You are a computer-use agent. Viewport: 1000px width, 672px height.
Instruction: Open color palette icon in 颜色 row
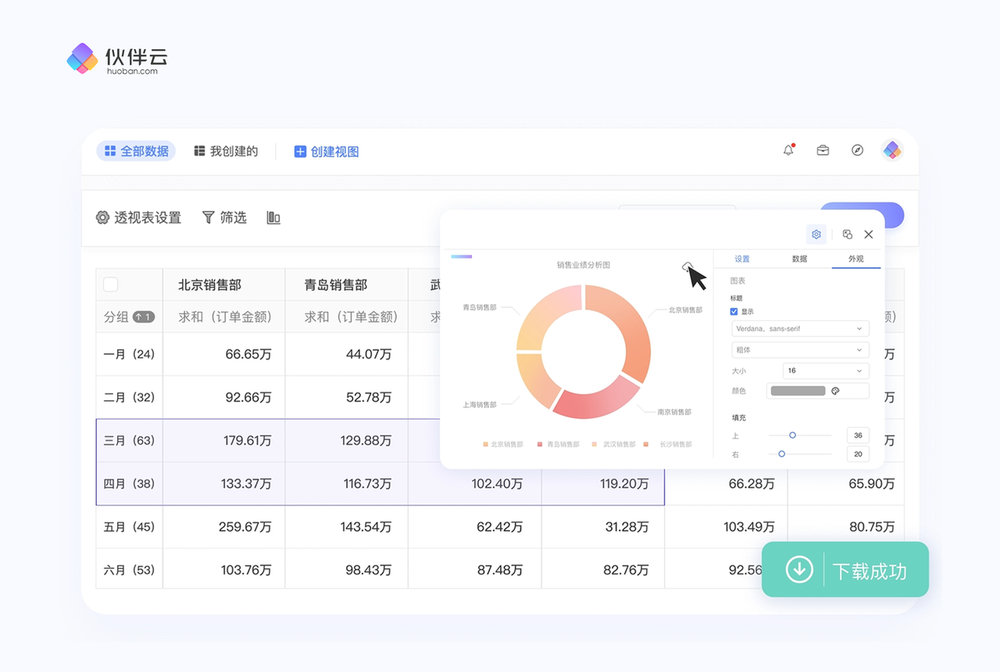pyautogui.click(x=836, y=391)
